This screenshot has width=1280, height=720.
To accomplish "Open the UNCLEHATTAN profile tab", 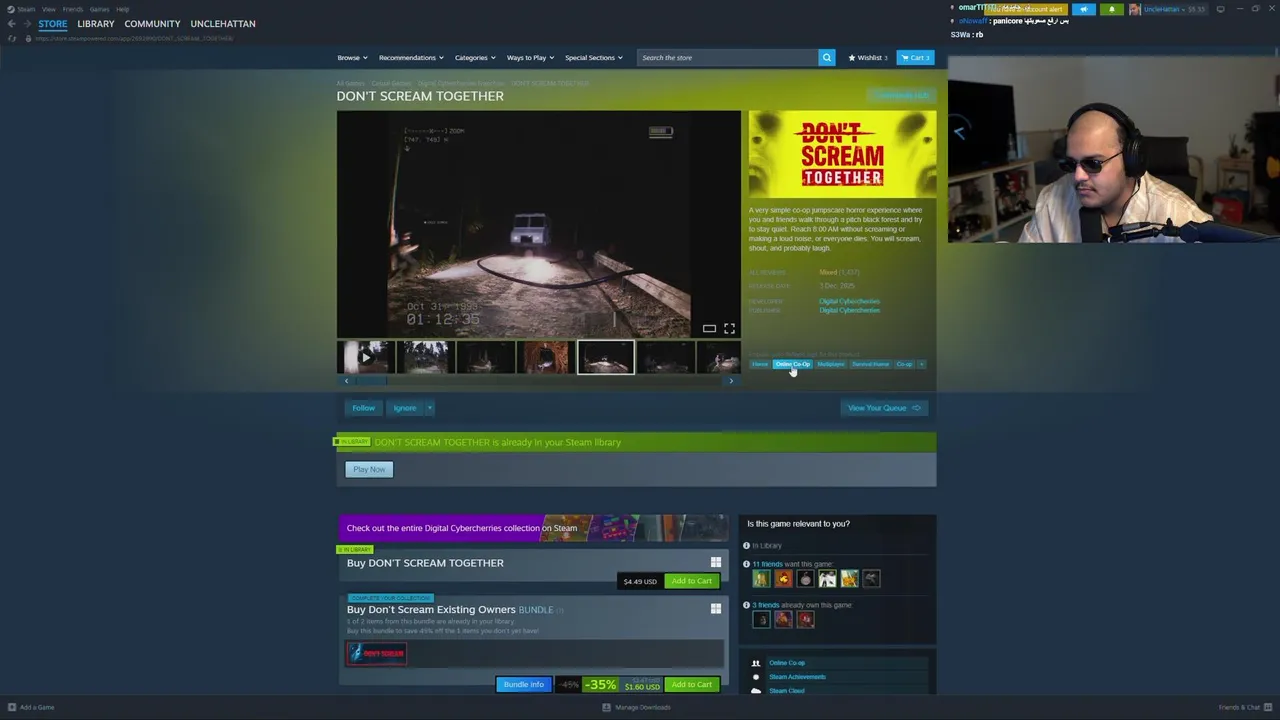I will 223,23.
